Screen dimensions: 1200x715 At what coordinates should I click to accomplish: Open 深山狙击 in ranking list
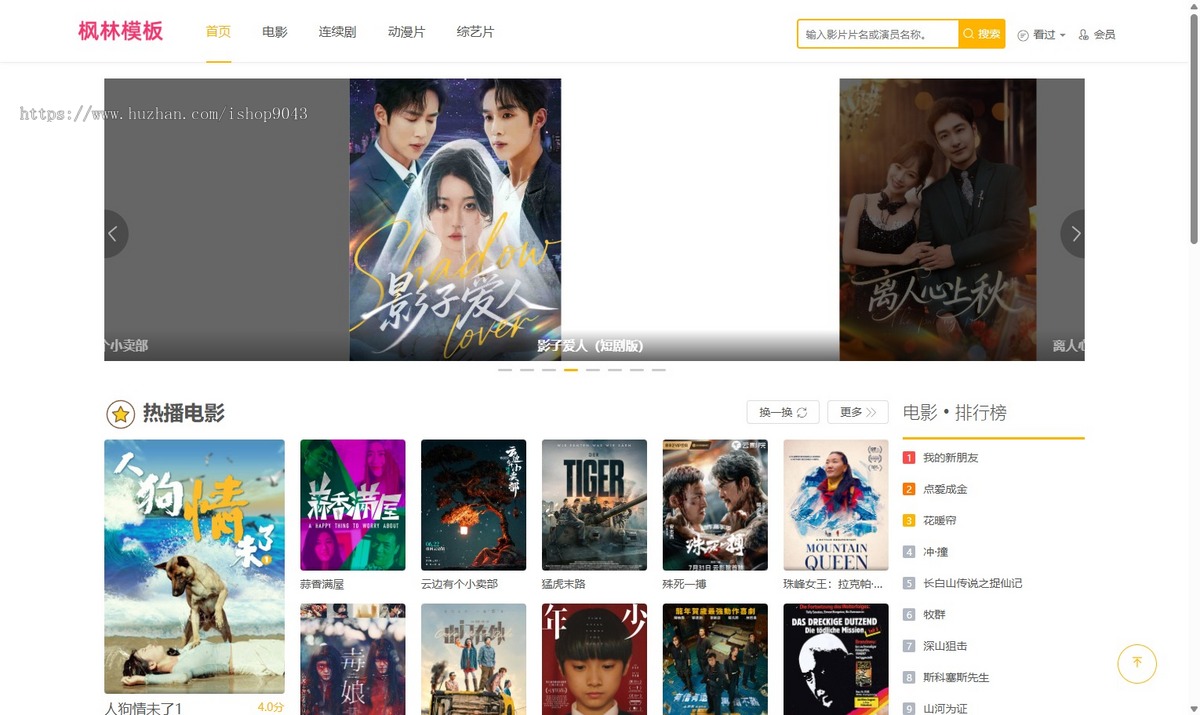tap(945, 646)
